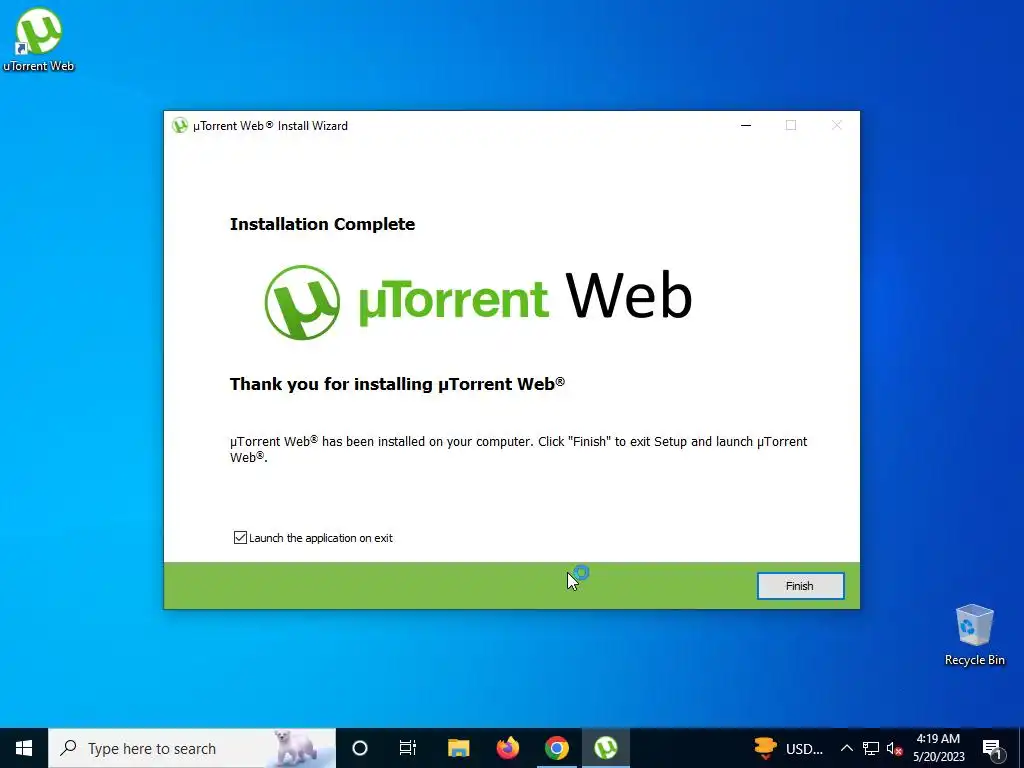
Task: Click the taskbar search box
Action: (x=192, y=748)
